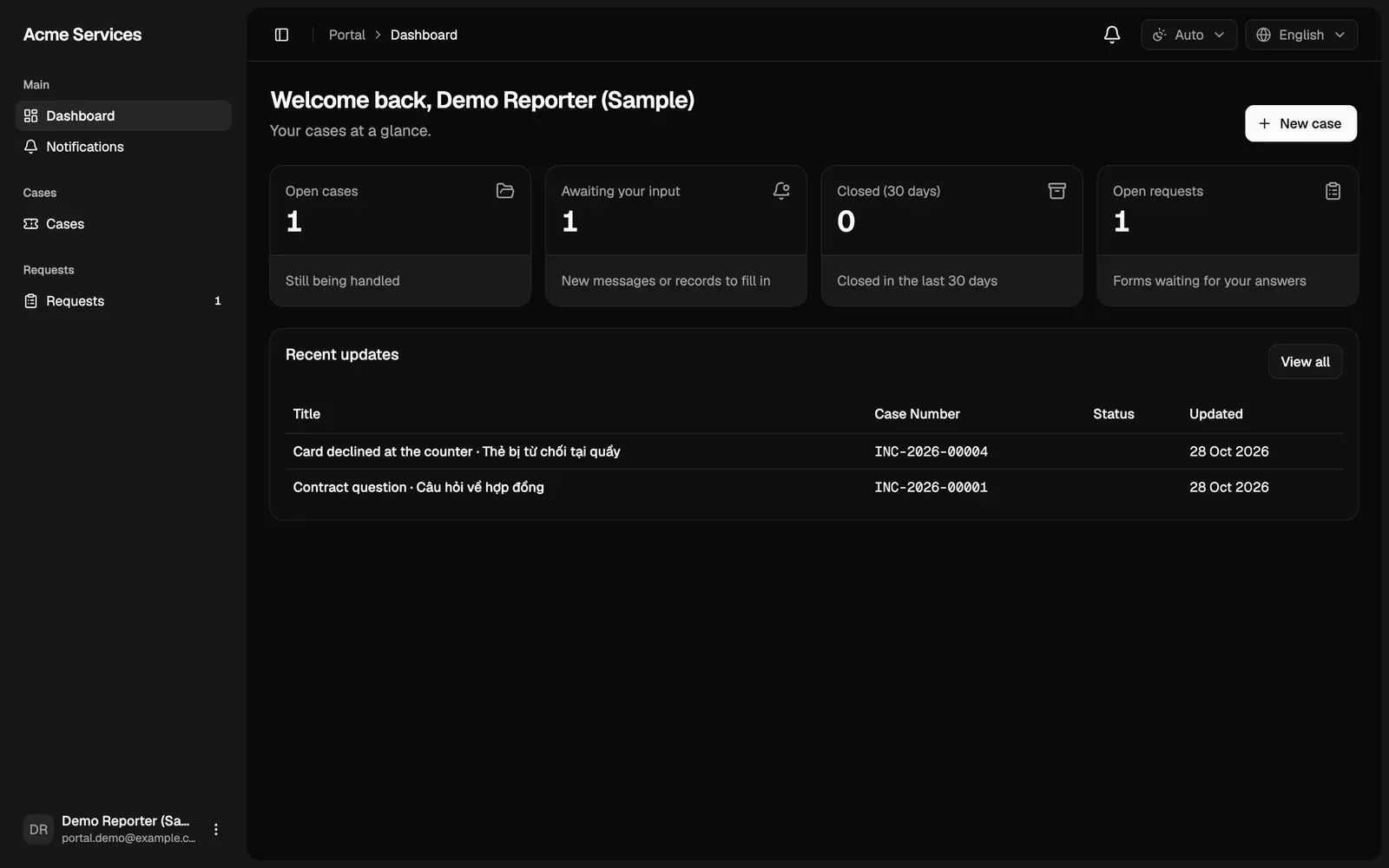The image size is (1389, 868).
Task: Open the Awaiting your input card
Action: 676,236
